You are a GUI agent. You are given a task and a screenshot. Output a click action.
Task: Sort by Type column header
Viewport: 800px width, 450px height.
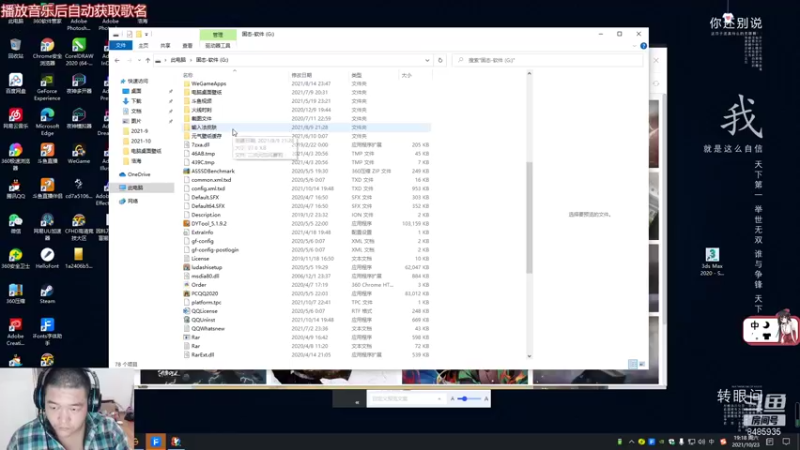click(374, 75)
